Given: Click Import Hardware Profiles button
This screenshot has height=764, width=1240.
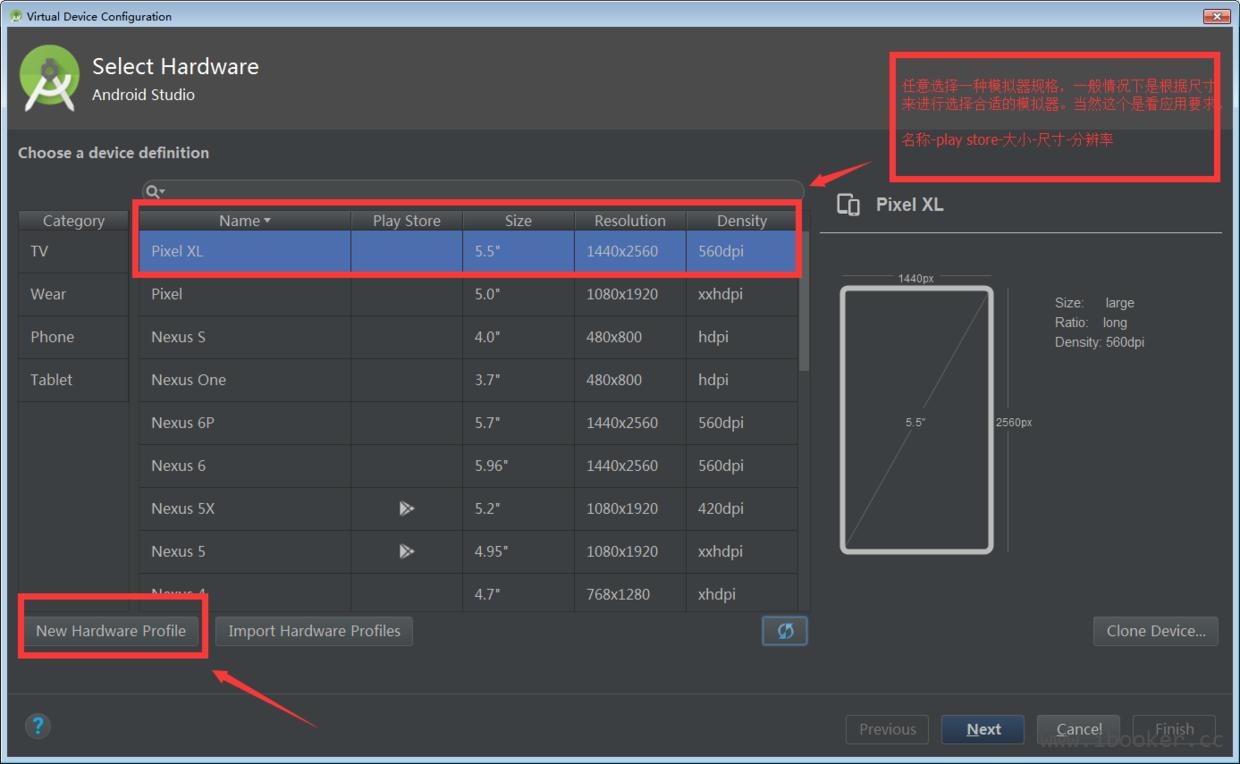Looking at the screenshot, I should [x=314, y=631].
